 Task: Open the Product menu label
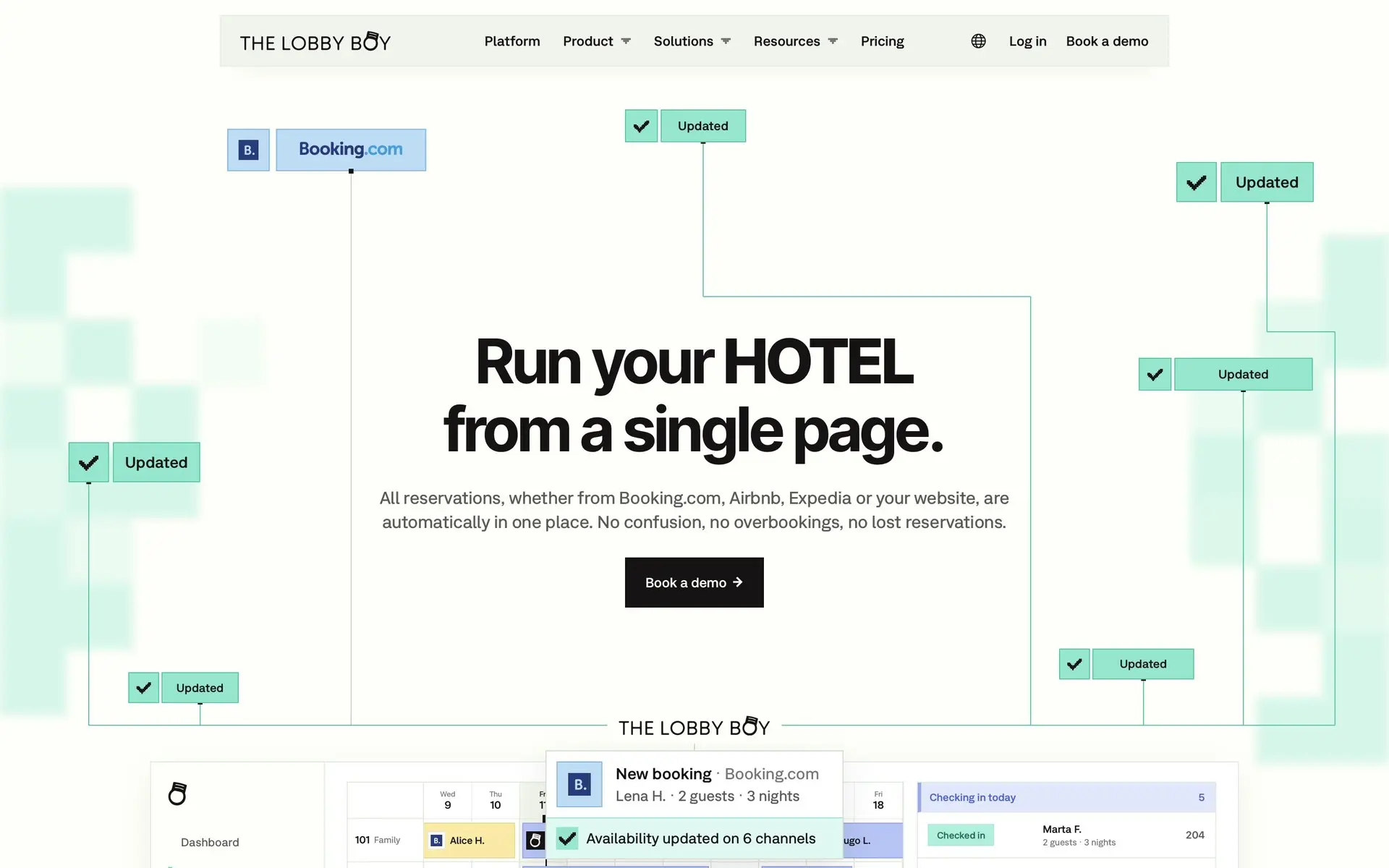coord(587,41)
